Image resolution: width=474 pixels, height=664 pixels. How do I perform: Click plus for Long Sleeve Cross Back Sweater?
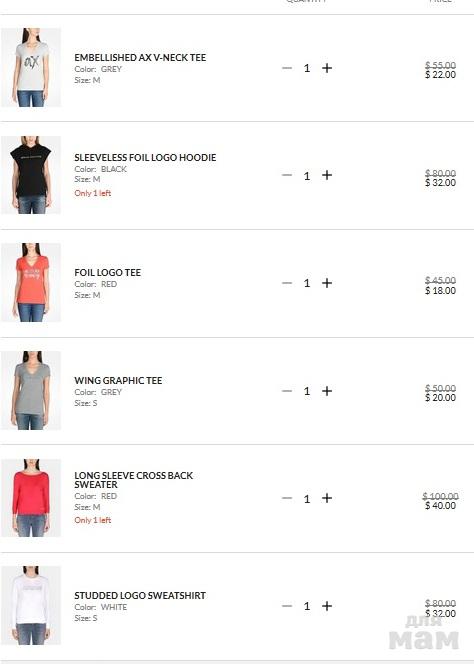[x=327, y=498]
